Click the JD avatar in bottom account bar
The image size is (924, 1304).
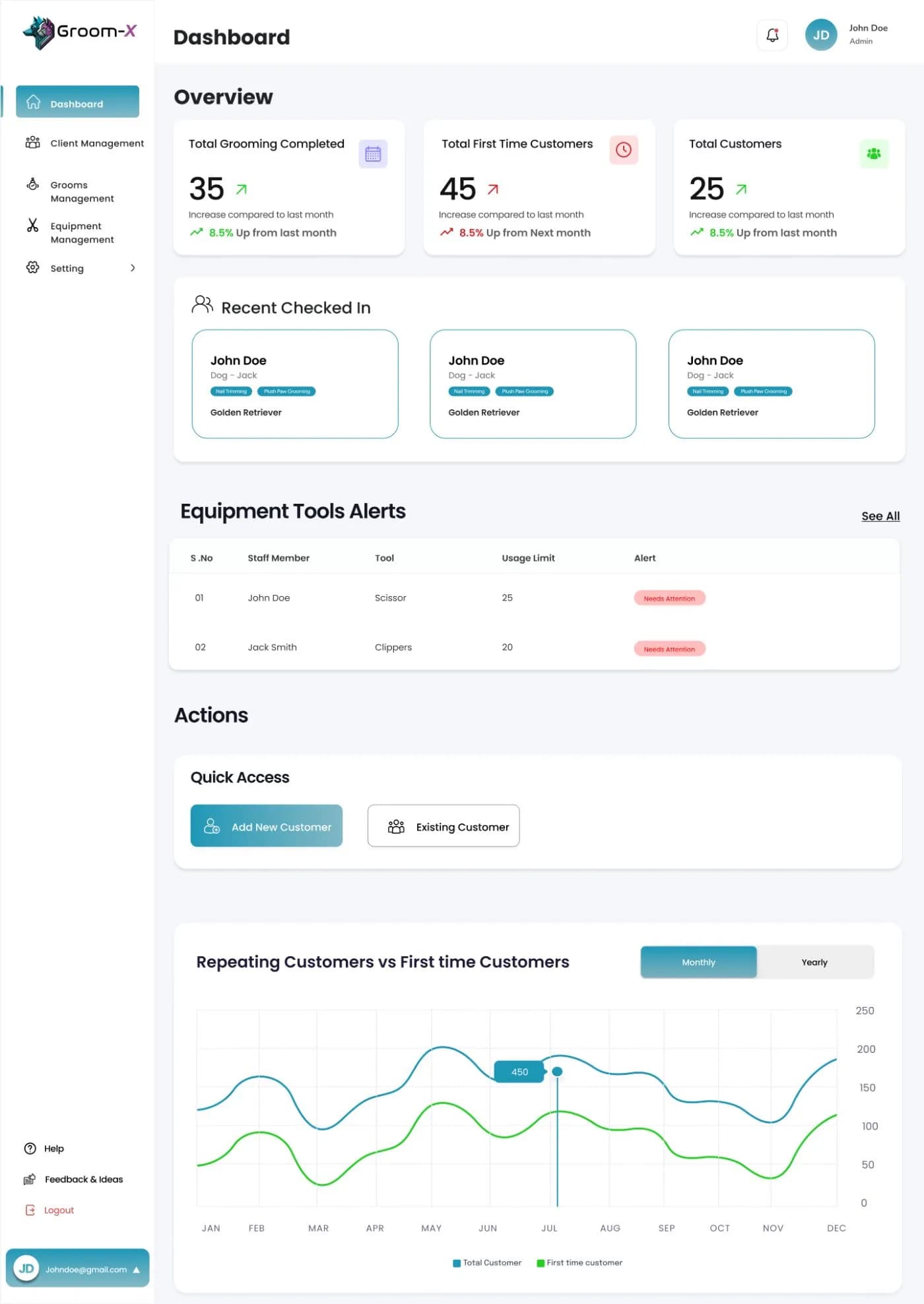[26, 1268]
